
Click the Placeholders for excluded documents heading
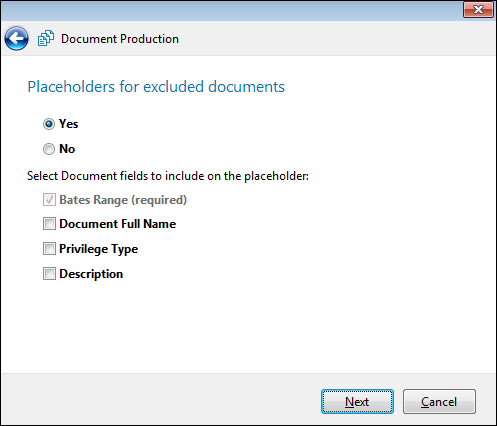tap(156, 87)
